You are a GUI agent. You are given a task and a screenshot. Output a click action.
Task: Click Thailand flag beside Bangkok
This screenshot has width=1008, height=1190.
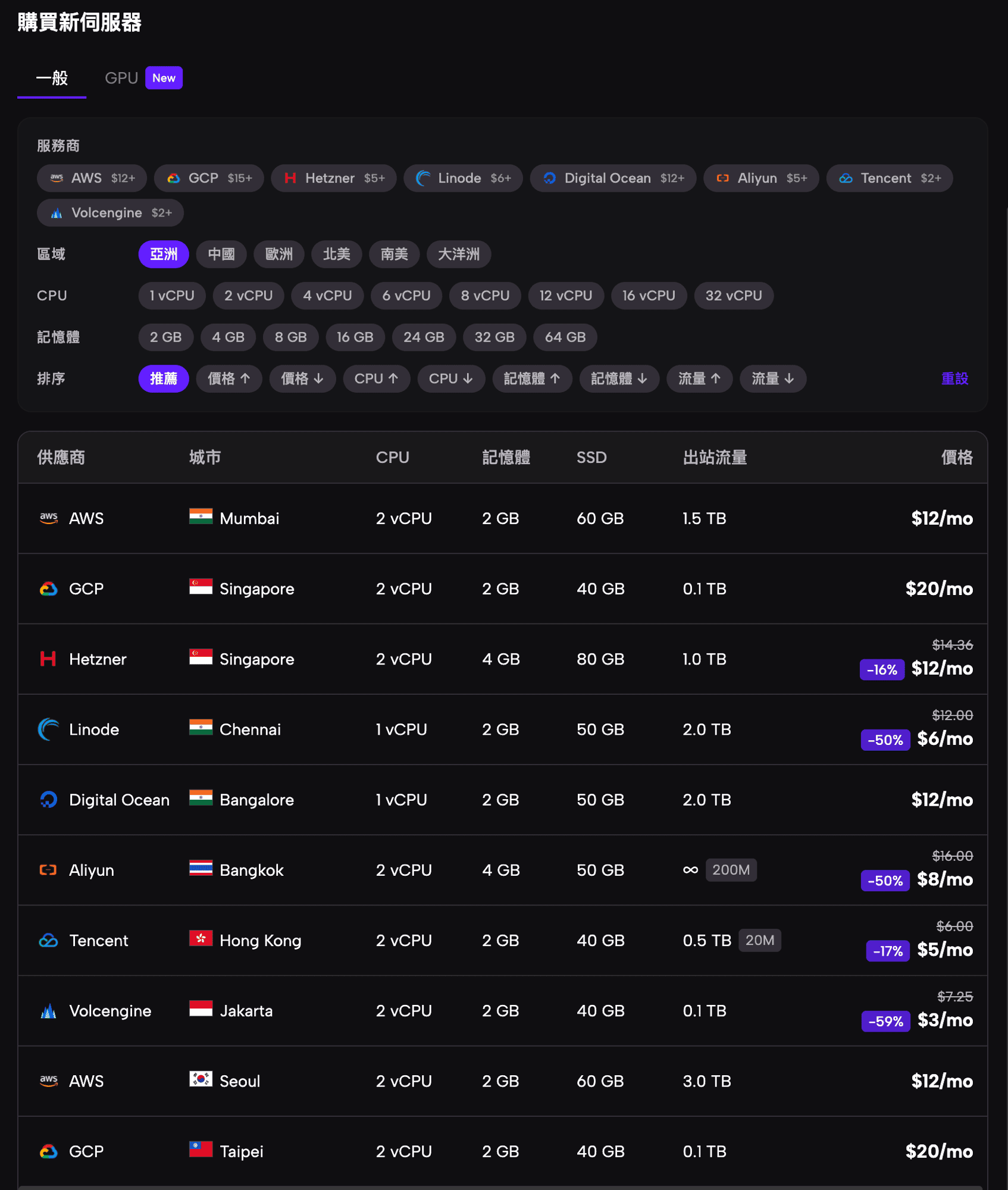[x=201, y=868]
